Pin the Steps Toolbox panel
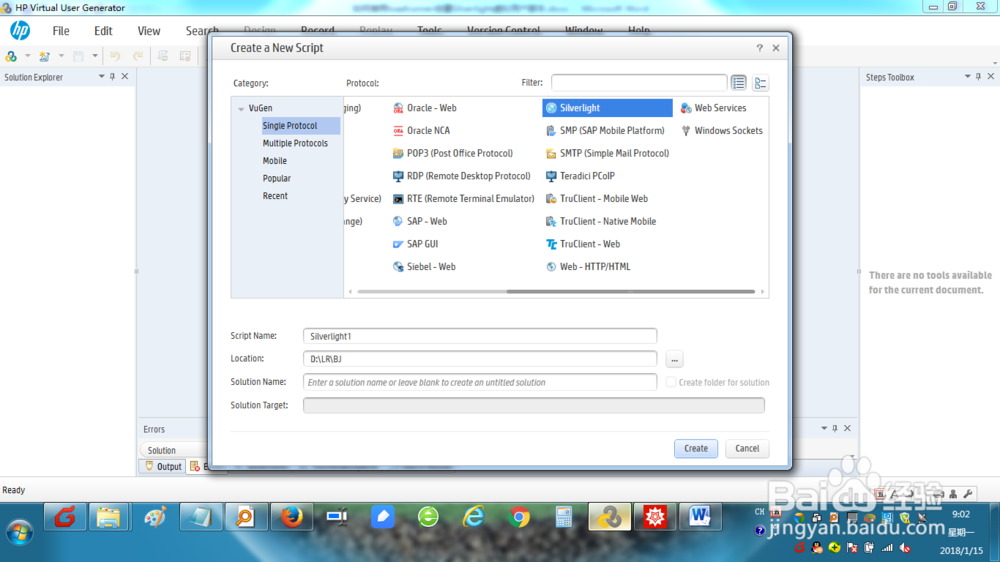This screenshot has width=1000, height=562. [979, 77]
